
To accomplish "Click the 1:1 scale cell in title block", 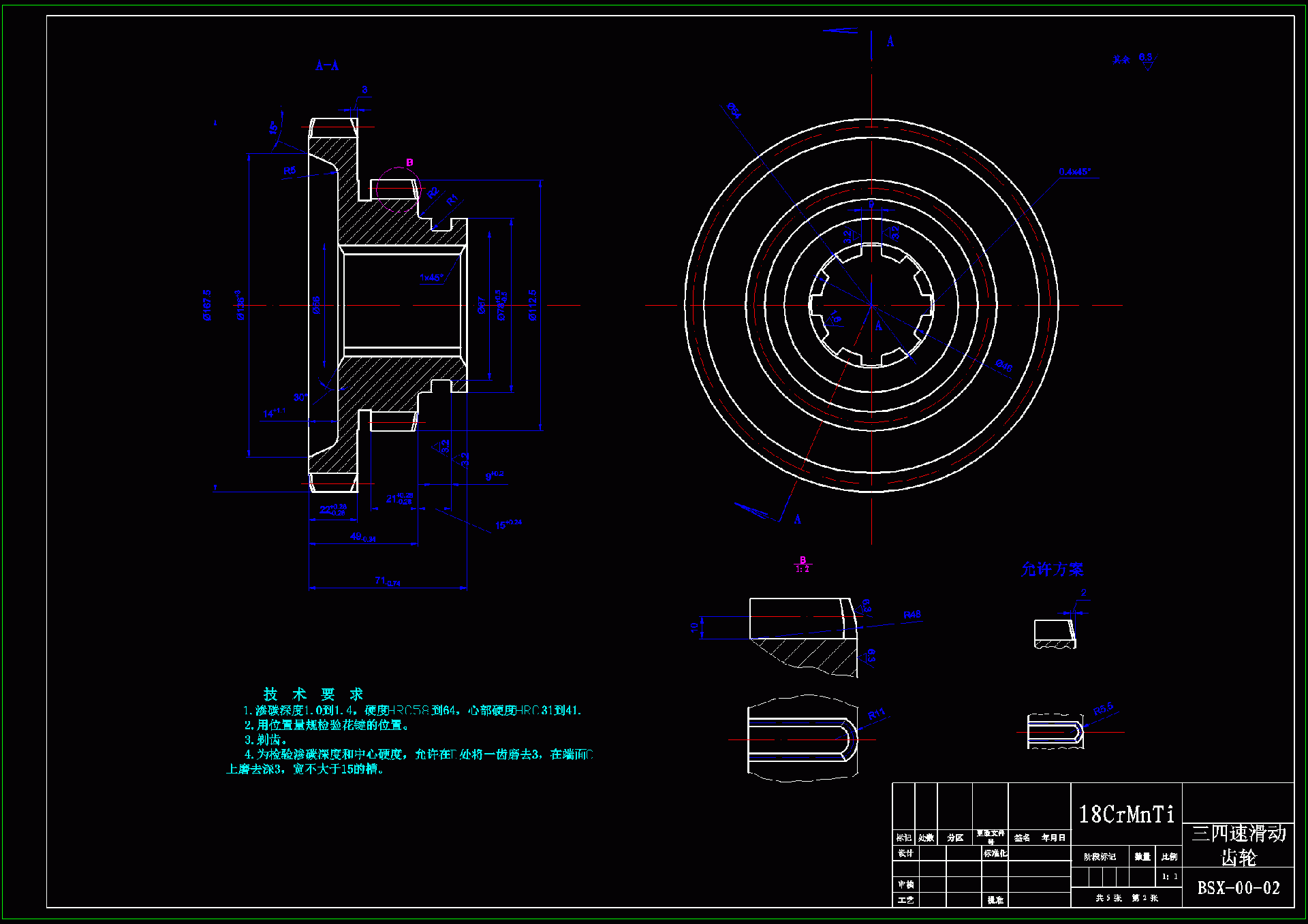I will (1169, 876).
